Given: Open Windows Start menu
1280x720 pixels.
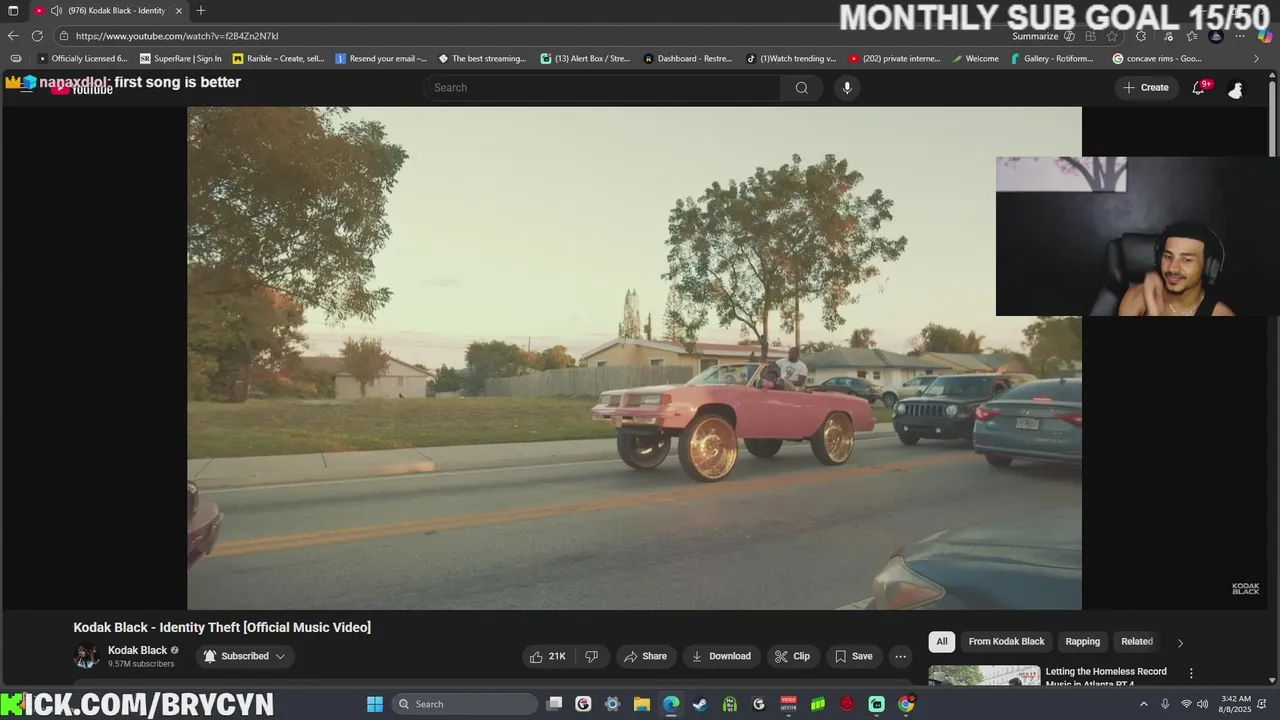Looking at the screenshot, I should tap(375, 704).
